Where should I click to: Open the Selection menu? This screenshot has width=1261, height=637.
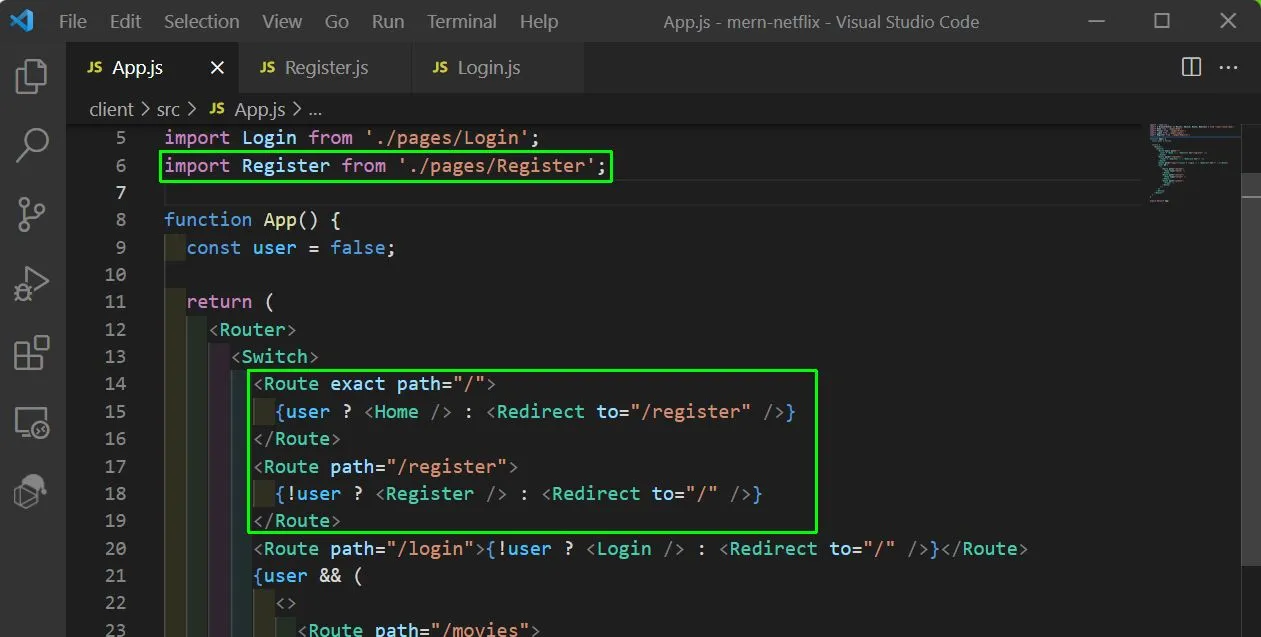coord(201,21)
